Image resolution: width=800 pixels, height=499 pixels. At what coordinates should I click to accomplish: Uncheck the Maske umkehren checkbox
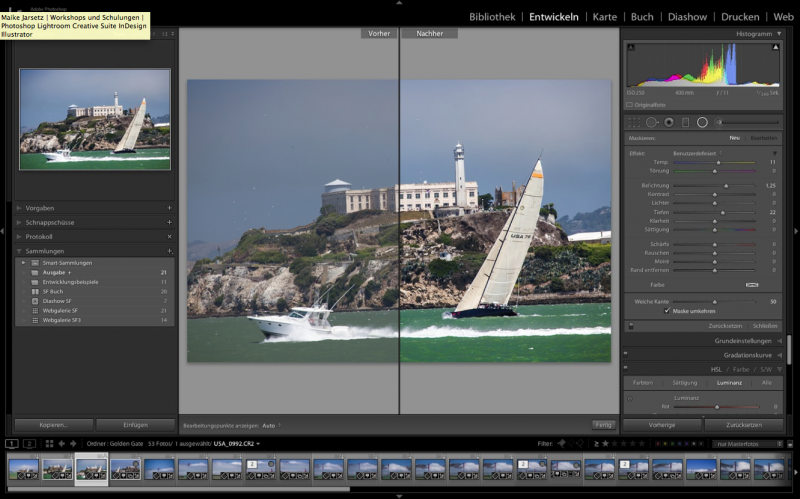(x=668, y=311)
